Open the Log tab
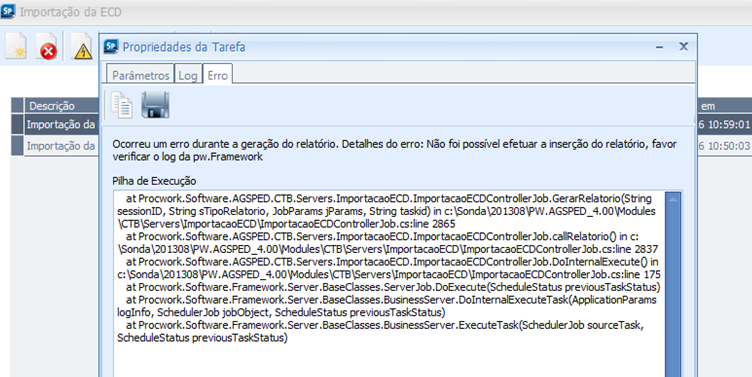The height and width of the screenshot is (377, 752). [x=188, y=75]
